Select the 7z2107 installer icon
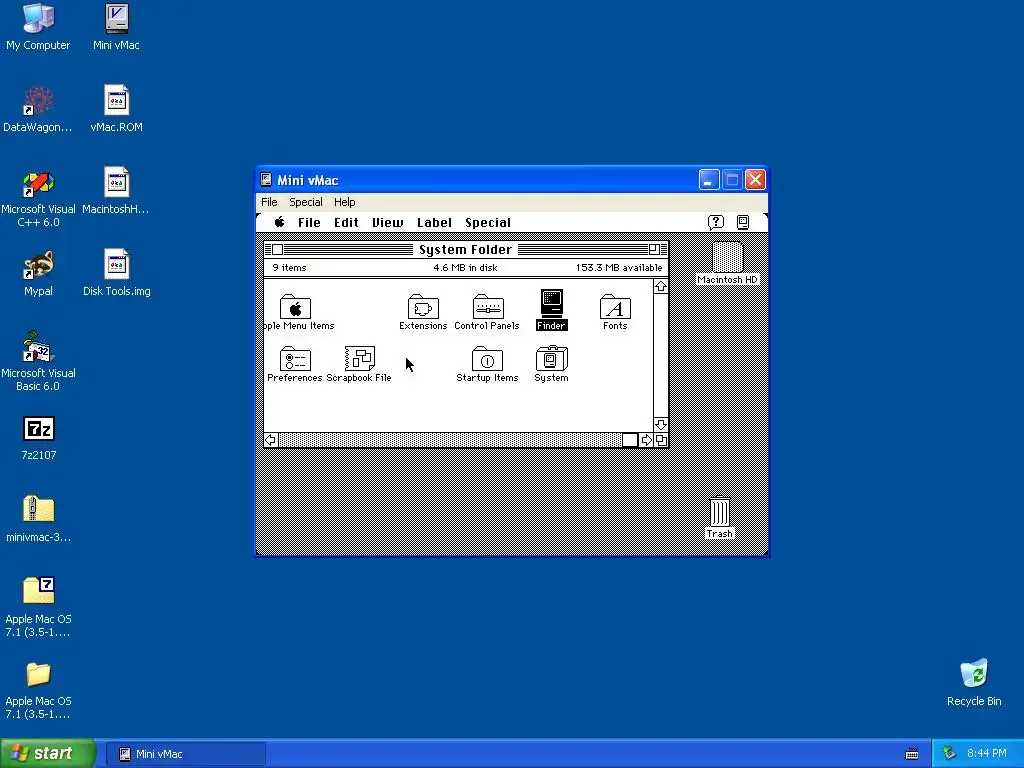 point(39,438)
